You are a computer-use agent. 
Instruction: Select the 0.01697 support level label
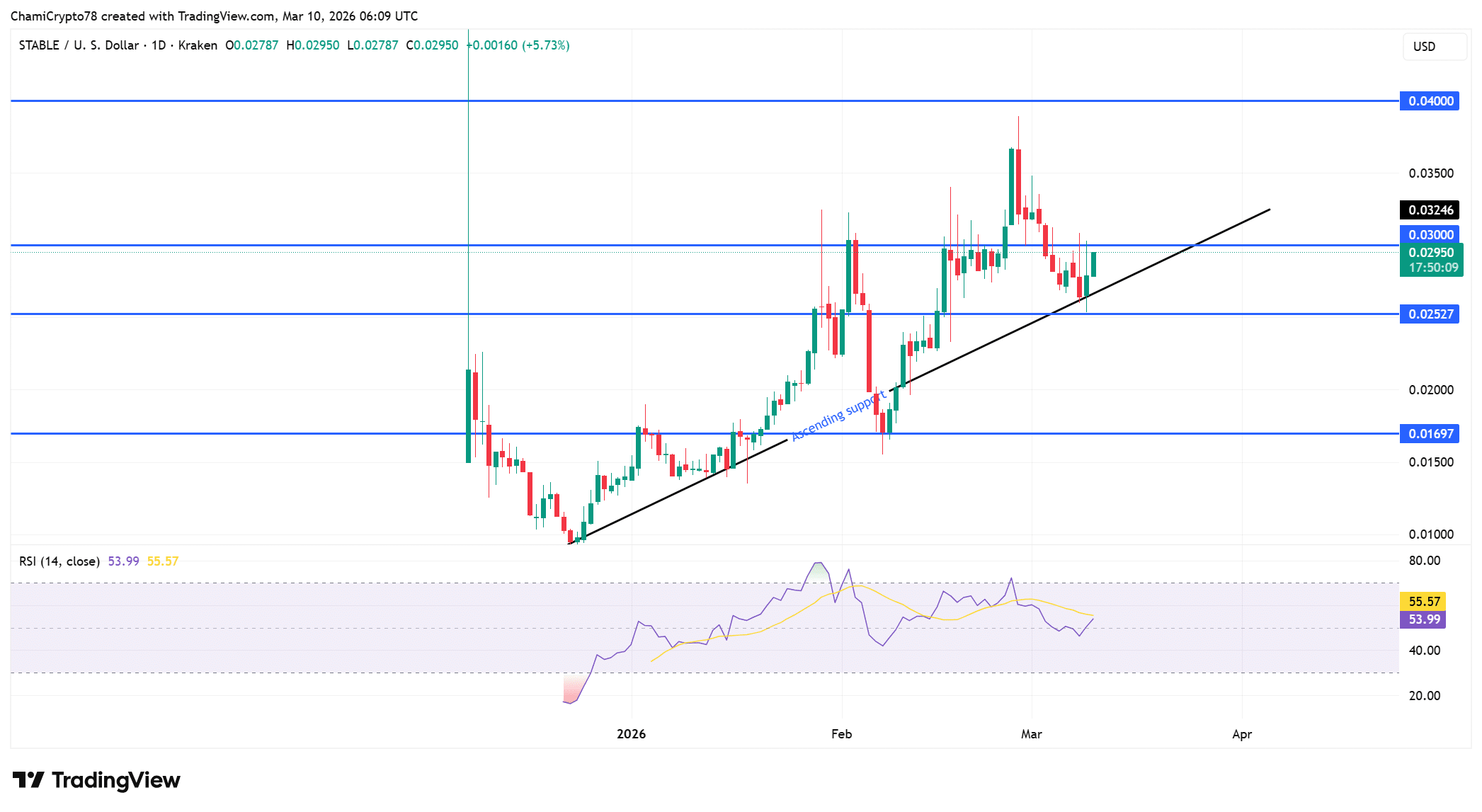point(1429,434)
